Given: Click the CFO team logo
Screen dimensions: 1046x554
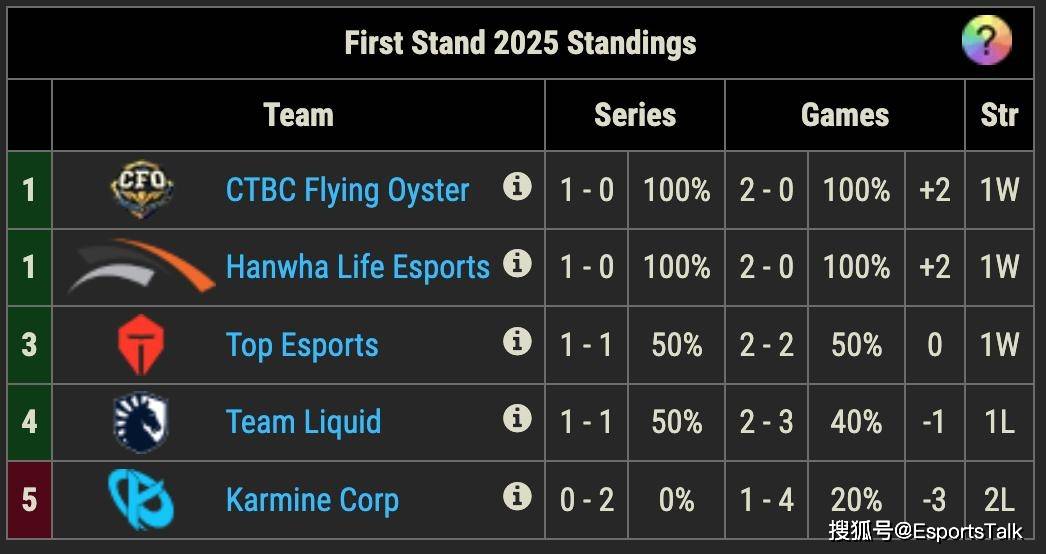Looking at the screenshot, I should click(141, 189).
